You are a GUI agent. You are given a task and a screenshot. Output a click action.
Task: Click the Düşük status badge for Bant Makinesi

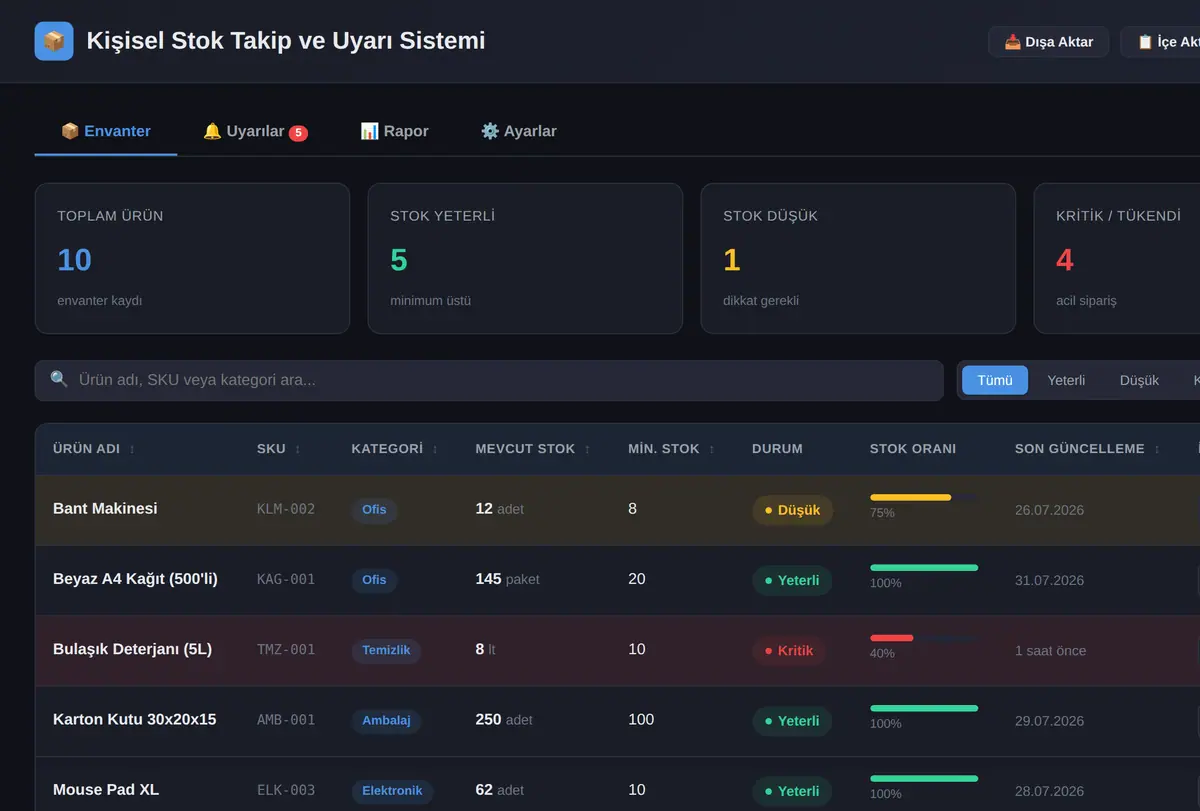(x=792, y=510)
